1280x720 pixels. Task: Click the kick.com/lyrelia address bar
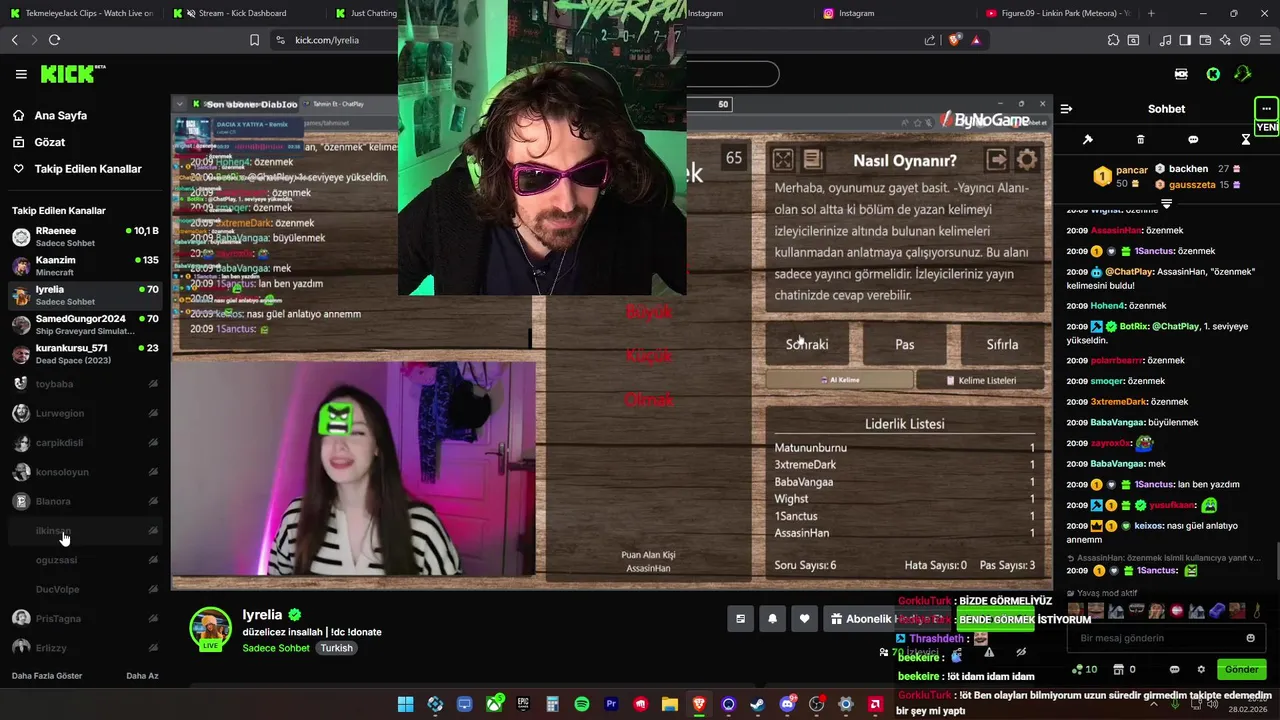click(327, 40)
